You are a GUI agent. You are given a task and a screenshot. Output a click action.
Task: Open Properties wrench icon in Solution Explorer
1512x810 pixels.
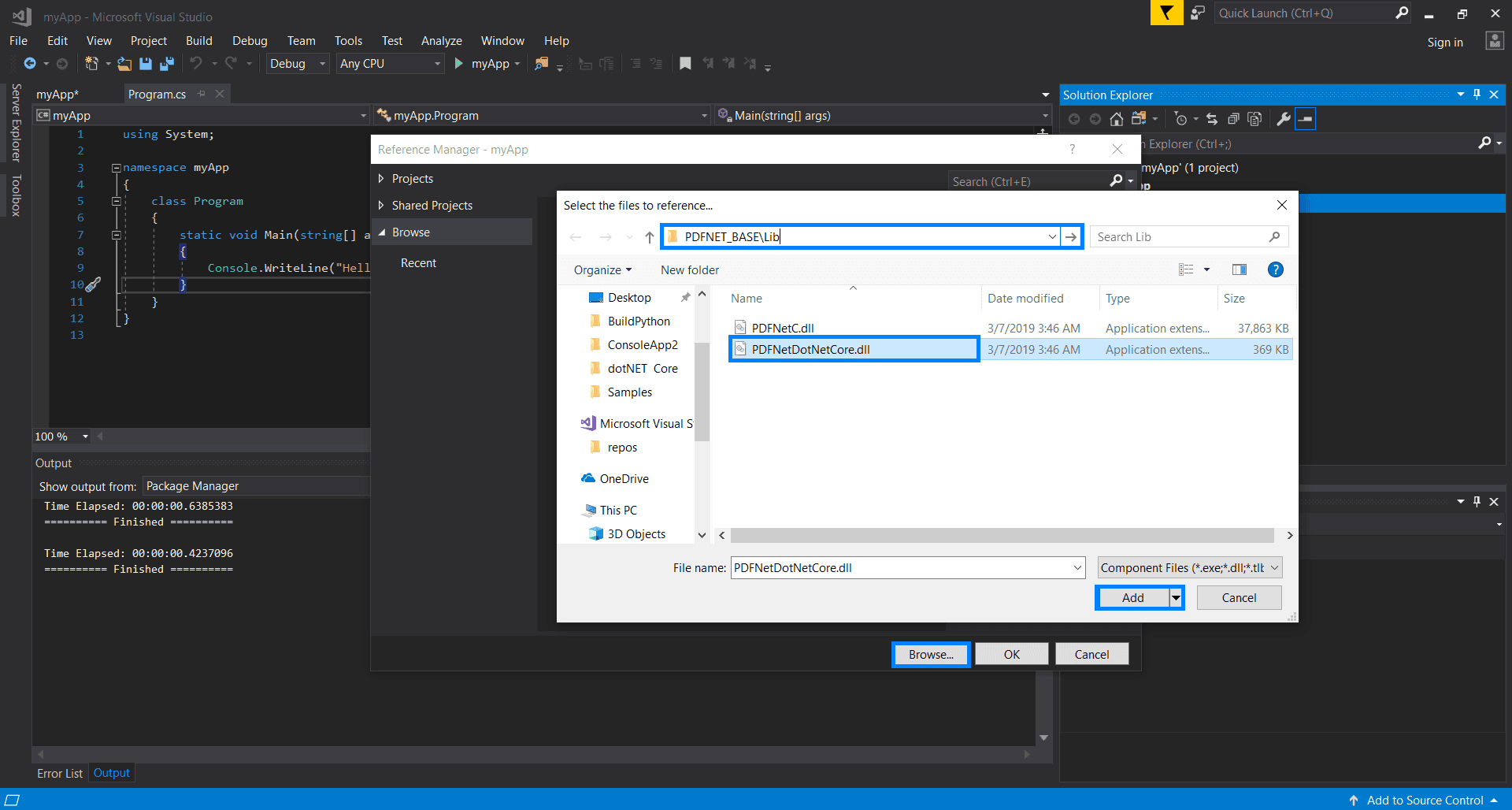(x=1283, y=119)
